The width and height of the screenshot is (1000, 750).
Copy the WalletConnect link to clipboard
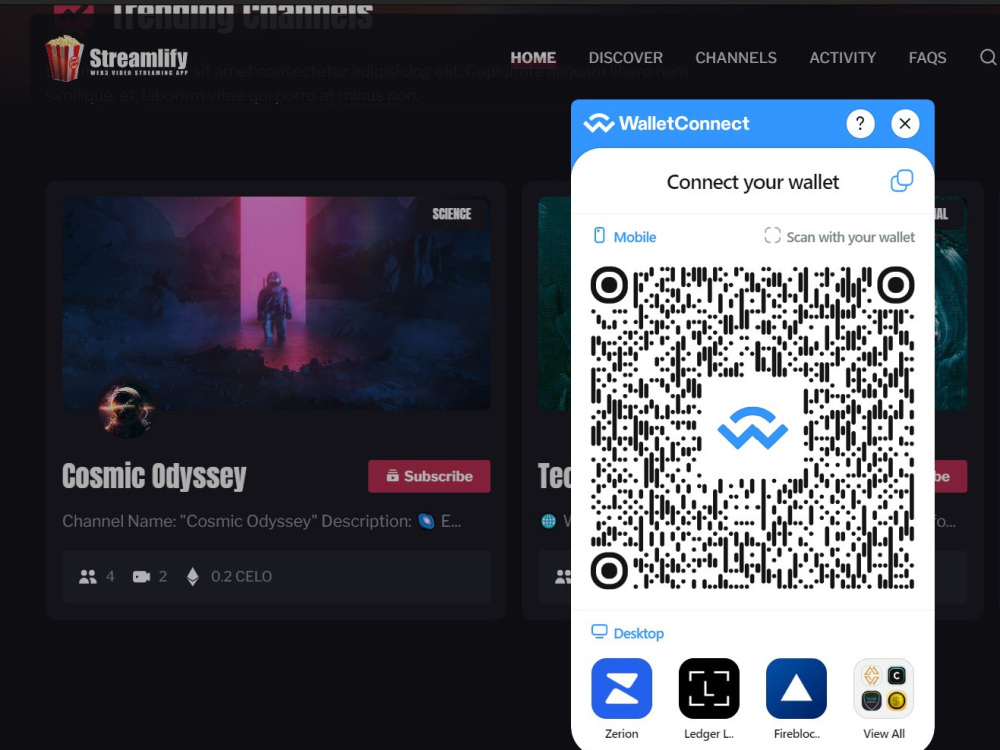901,181
